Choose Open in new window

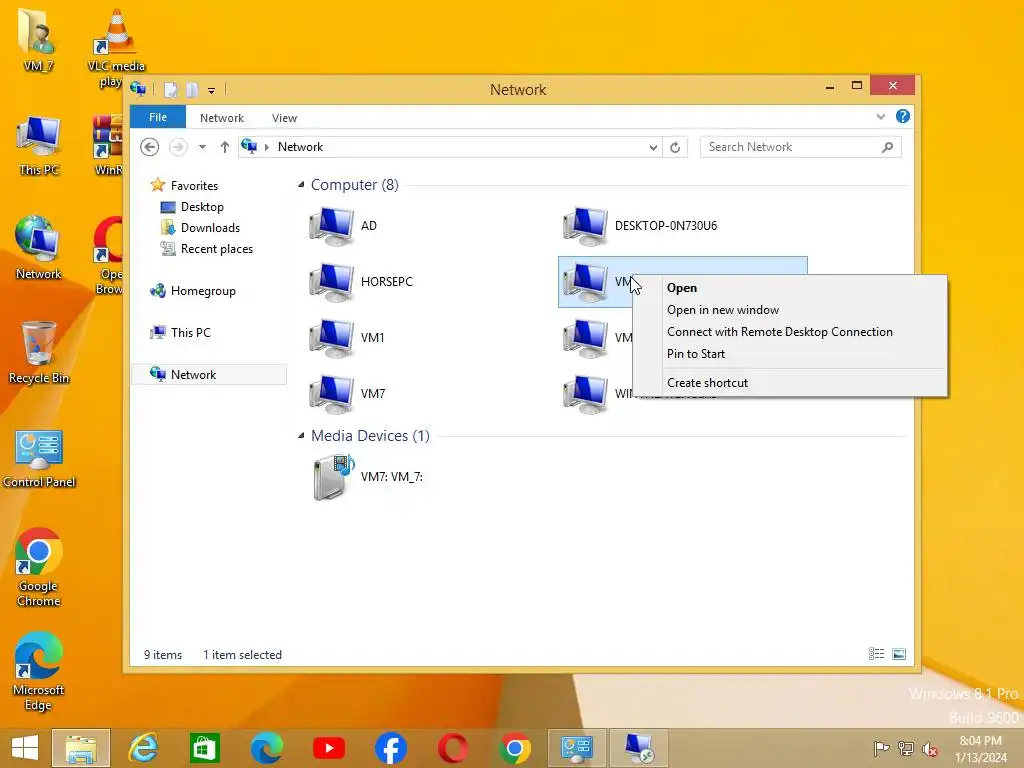[x=790, y=310]
